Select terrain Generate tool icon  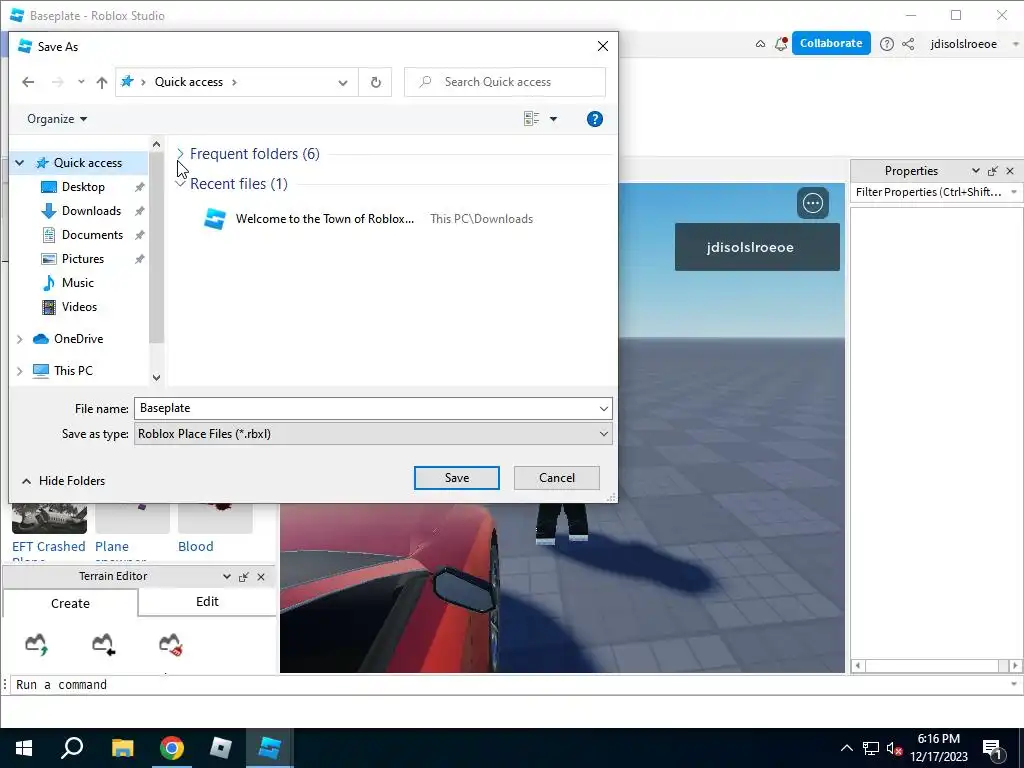click(x=37, y=645)
